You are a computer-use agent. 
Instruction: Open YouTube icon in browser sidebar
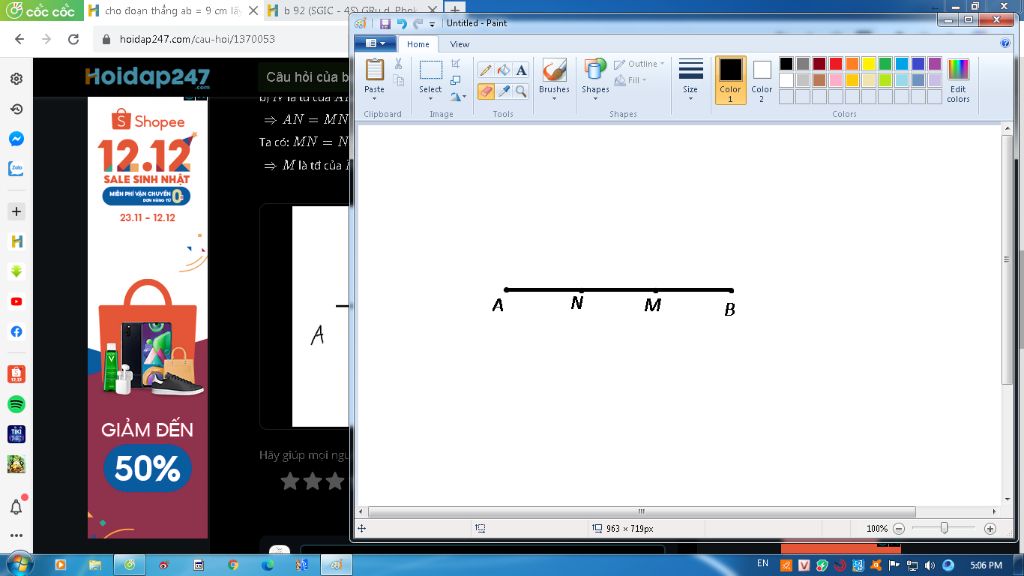coord(16,302)
